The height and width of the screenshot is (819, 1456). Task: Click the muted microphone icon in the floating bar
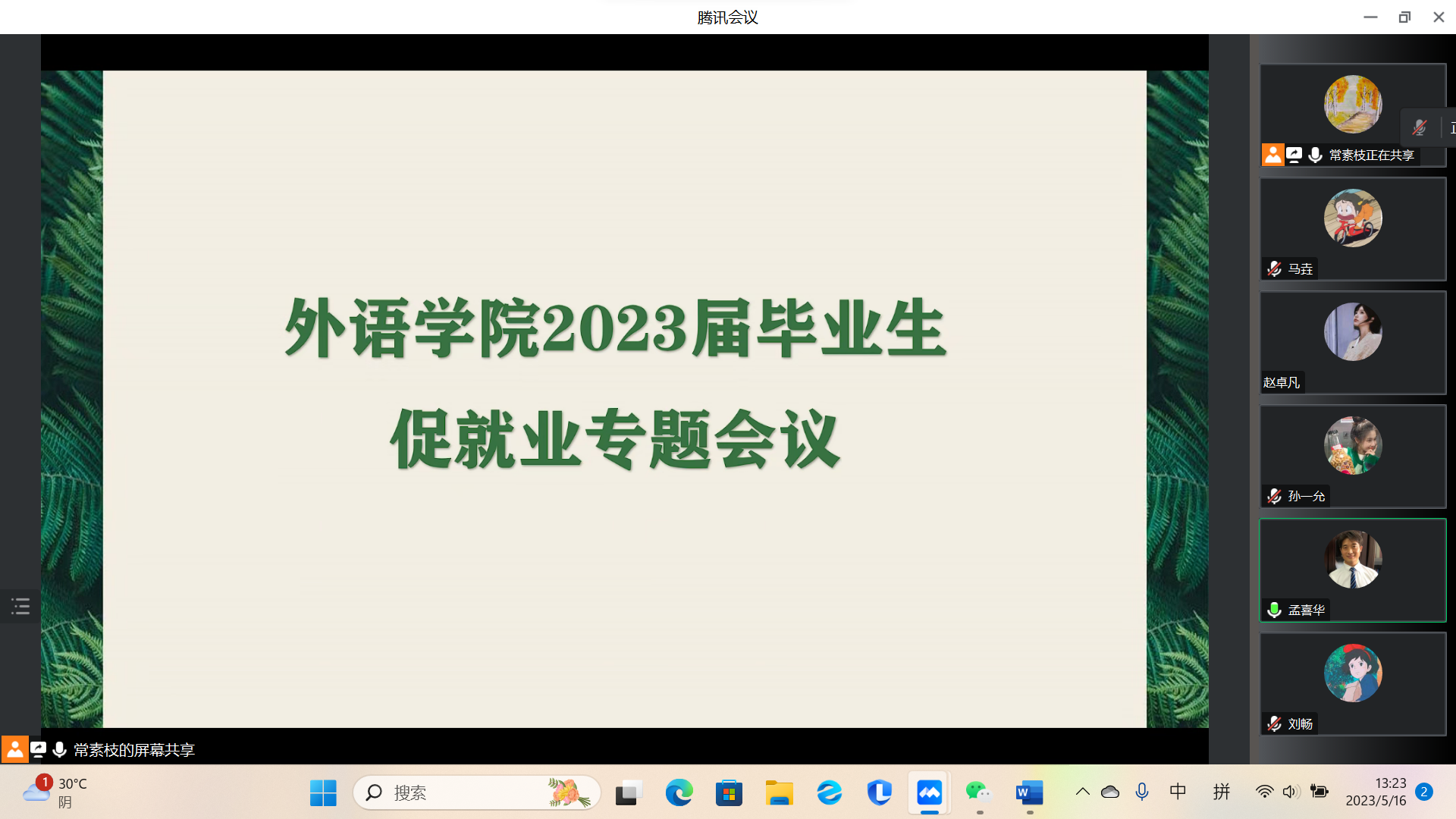[1420, 127]
